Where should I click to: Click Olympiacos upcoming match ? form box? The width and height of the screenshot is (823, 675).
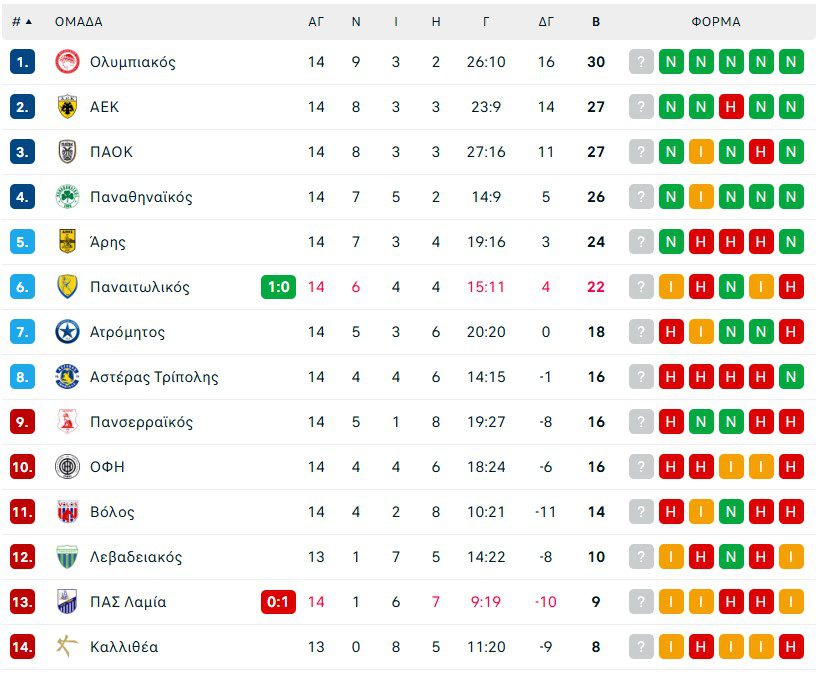click(641, 62)
